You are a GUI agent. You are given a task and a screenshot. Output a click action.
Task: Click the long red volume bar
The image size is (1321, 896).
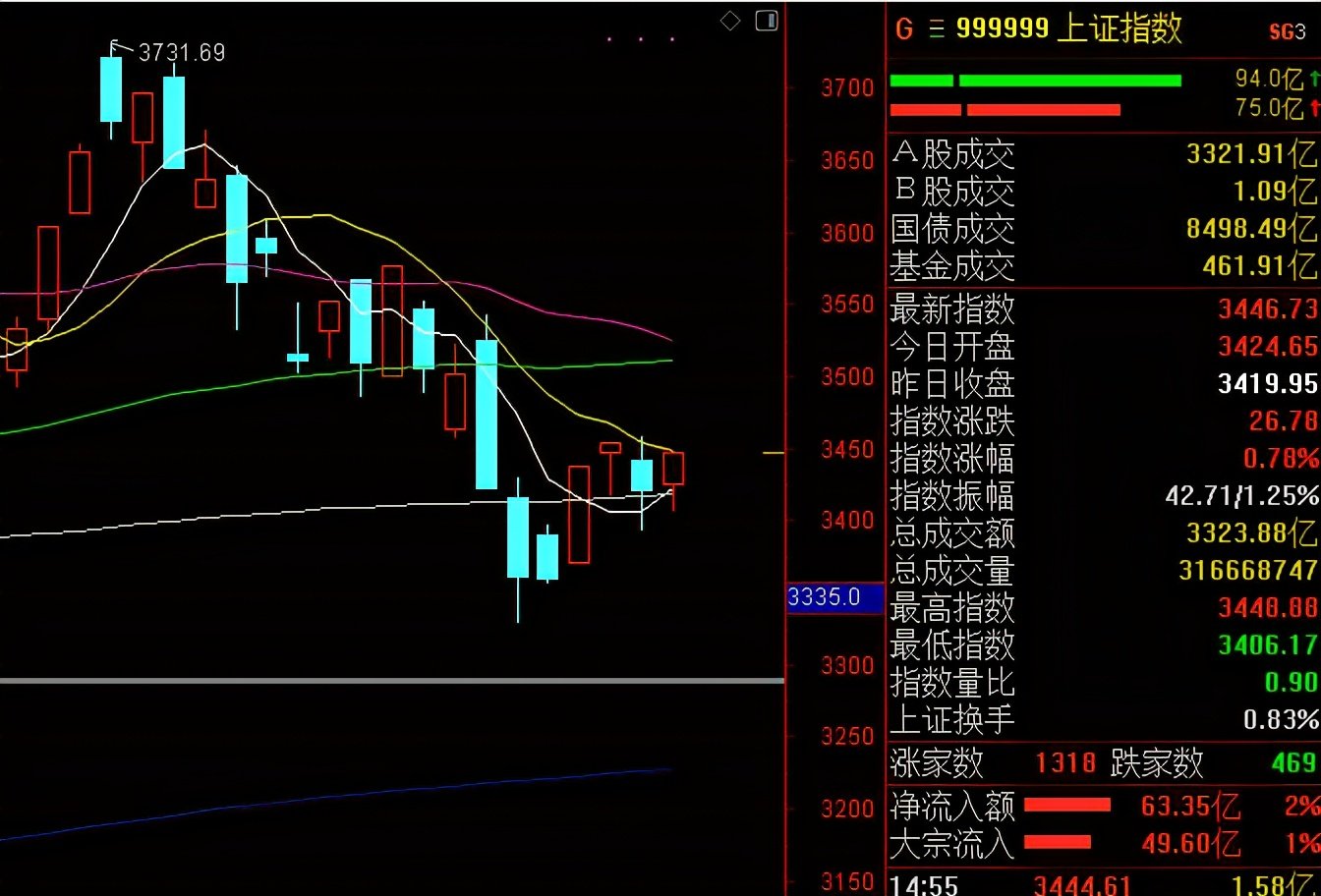coord(1044,110)
